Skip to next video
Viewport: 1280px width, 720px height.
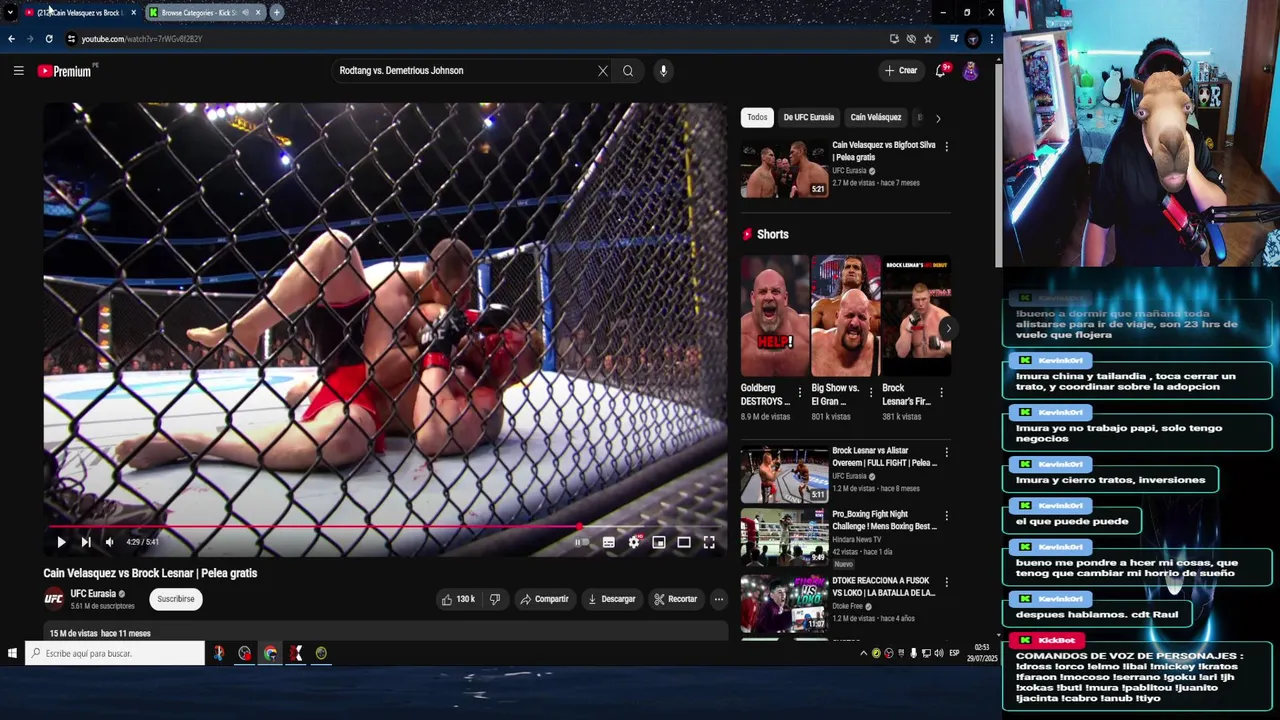pos(86,542)
